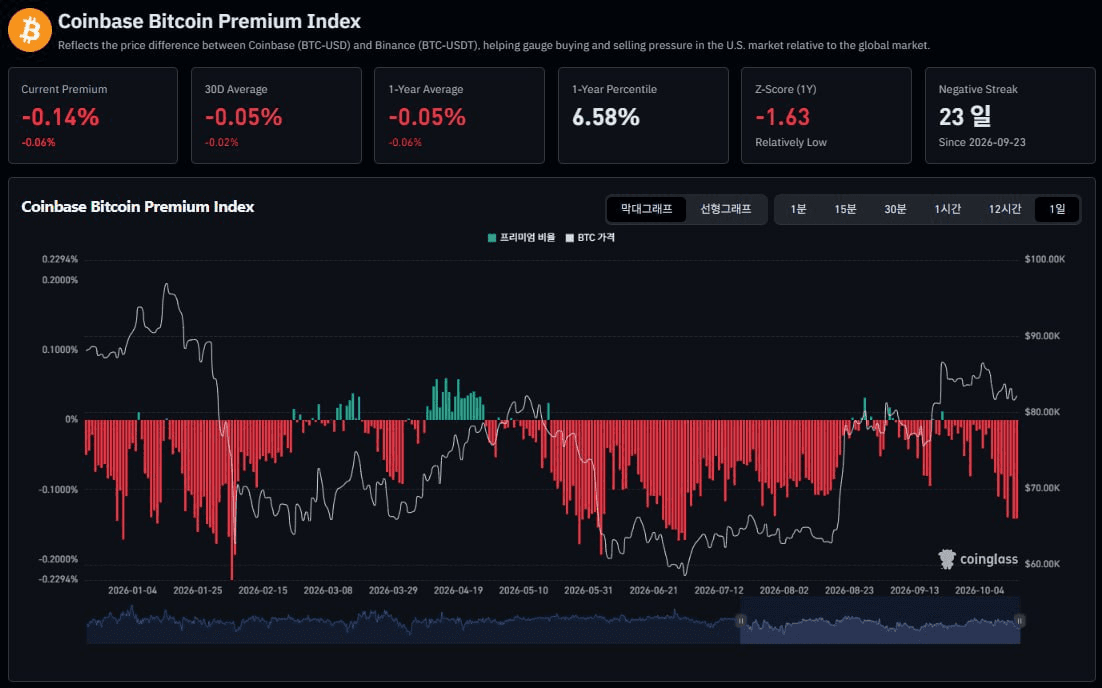This screenshot has height=688, width=1102.
Task: Click the 1-Year Percentile 6.58% value
Action: [x=606, y=117]
